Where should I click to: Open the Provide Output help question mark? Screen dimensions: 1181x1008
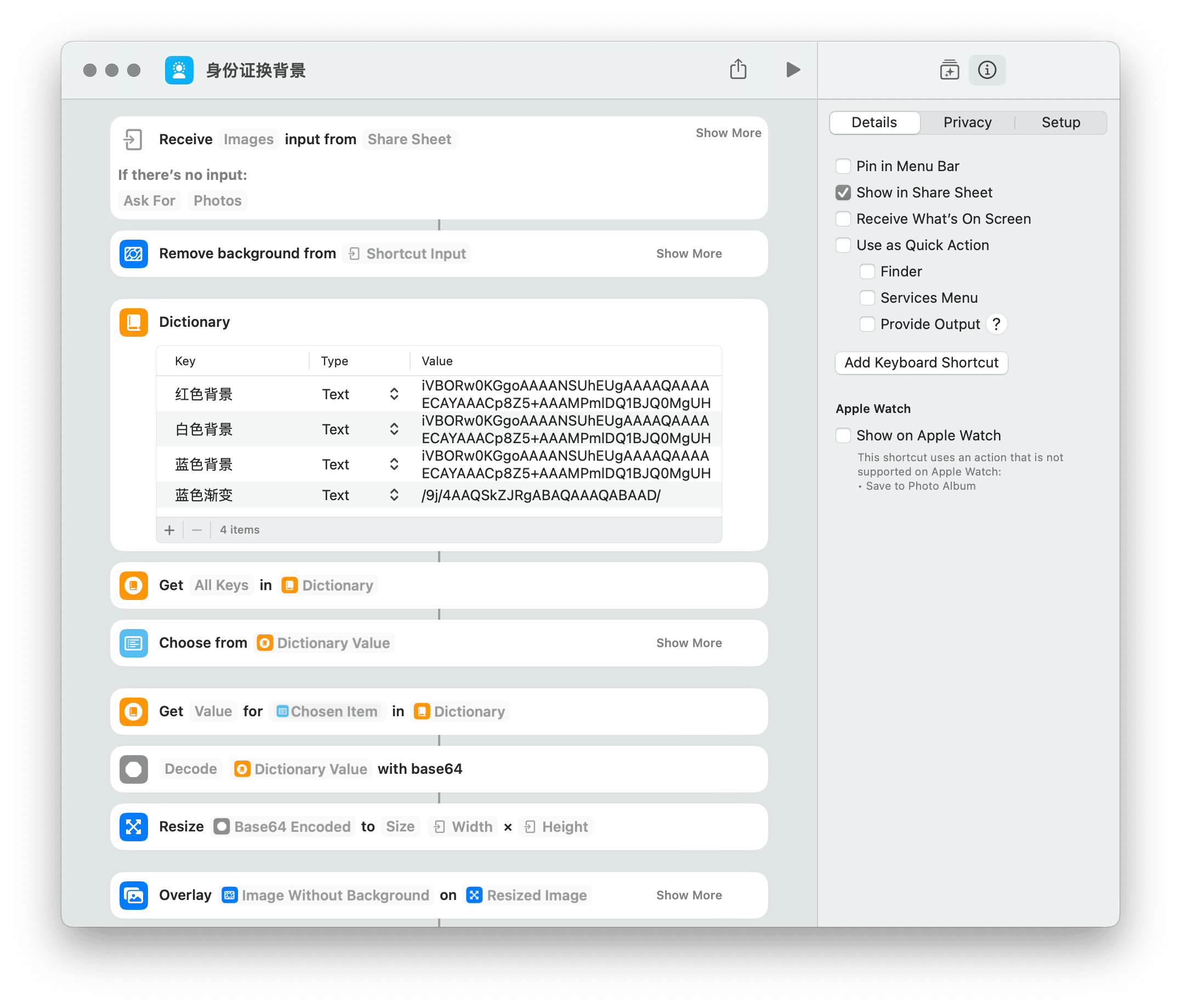(x=996, y=325)
